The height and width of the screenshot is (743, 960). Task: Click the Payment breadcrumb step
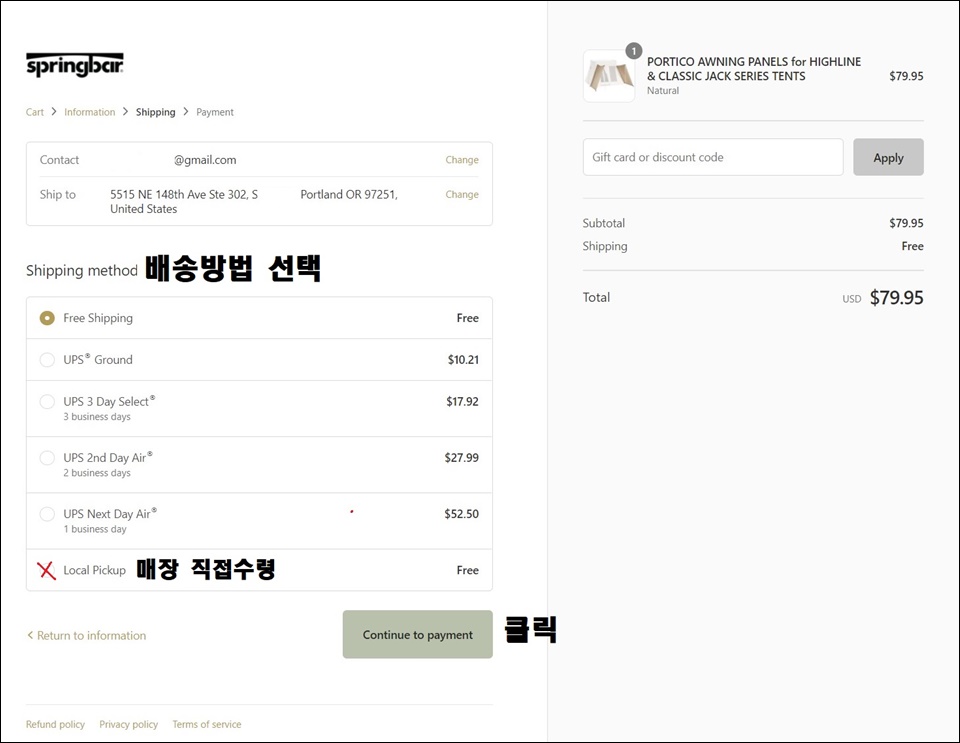pyautogui.click(x=215, y=112)
